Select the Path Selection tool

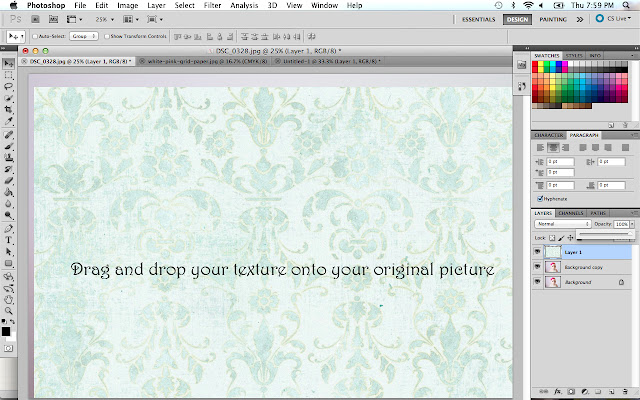point(8,252)
